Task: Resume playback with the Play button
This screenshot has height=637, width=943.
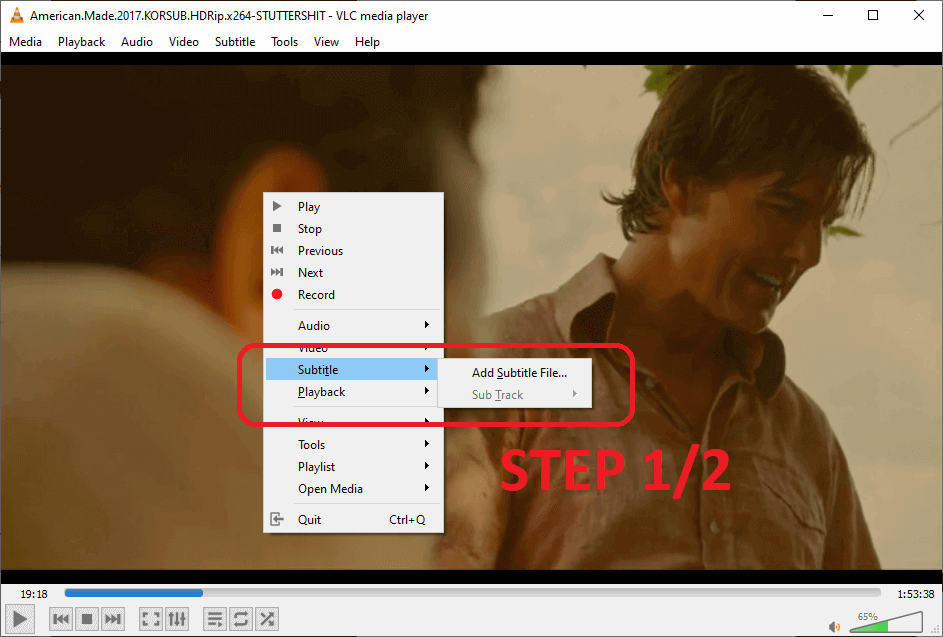Action: pyautogui.click(x=309, y=206)
